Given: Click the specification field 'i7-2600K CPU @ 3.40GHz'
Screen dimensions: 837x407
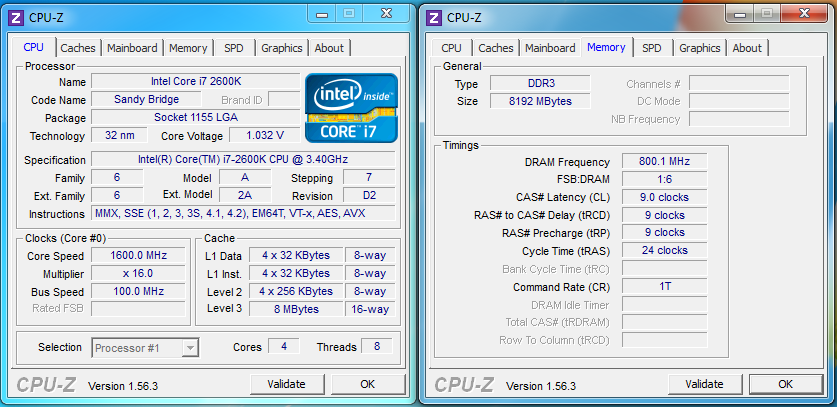Looking at the screenshot, I should pyautogui.click(x=243, y=159).
